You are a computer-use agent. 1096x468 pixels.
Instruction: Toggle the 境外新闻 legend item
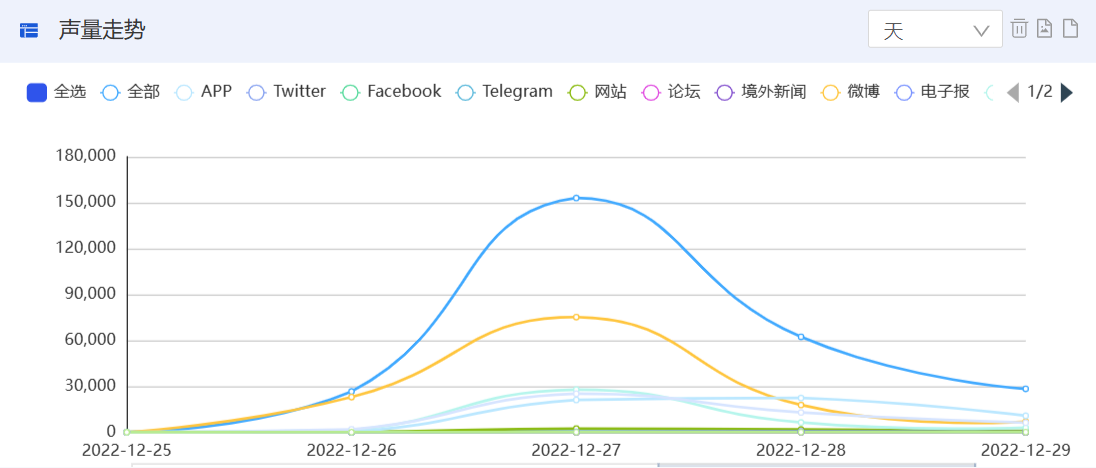click(x=760, y=92)
